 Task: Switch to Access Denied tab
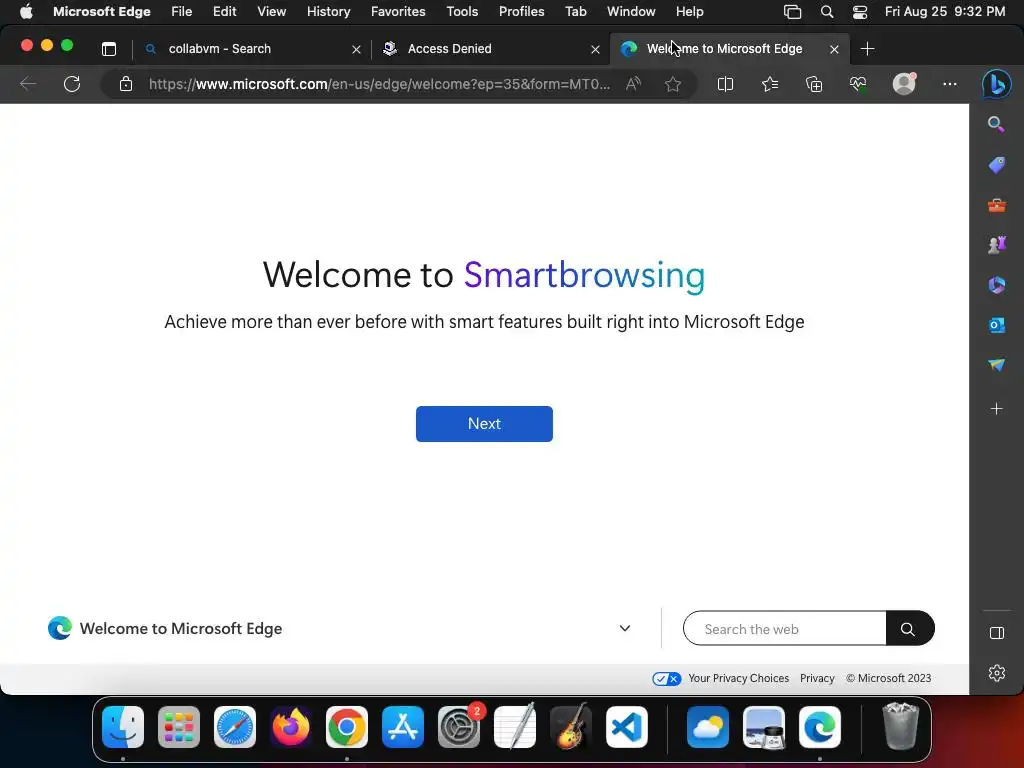pyautogui.click(x=490, y=49)
